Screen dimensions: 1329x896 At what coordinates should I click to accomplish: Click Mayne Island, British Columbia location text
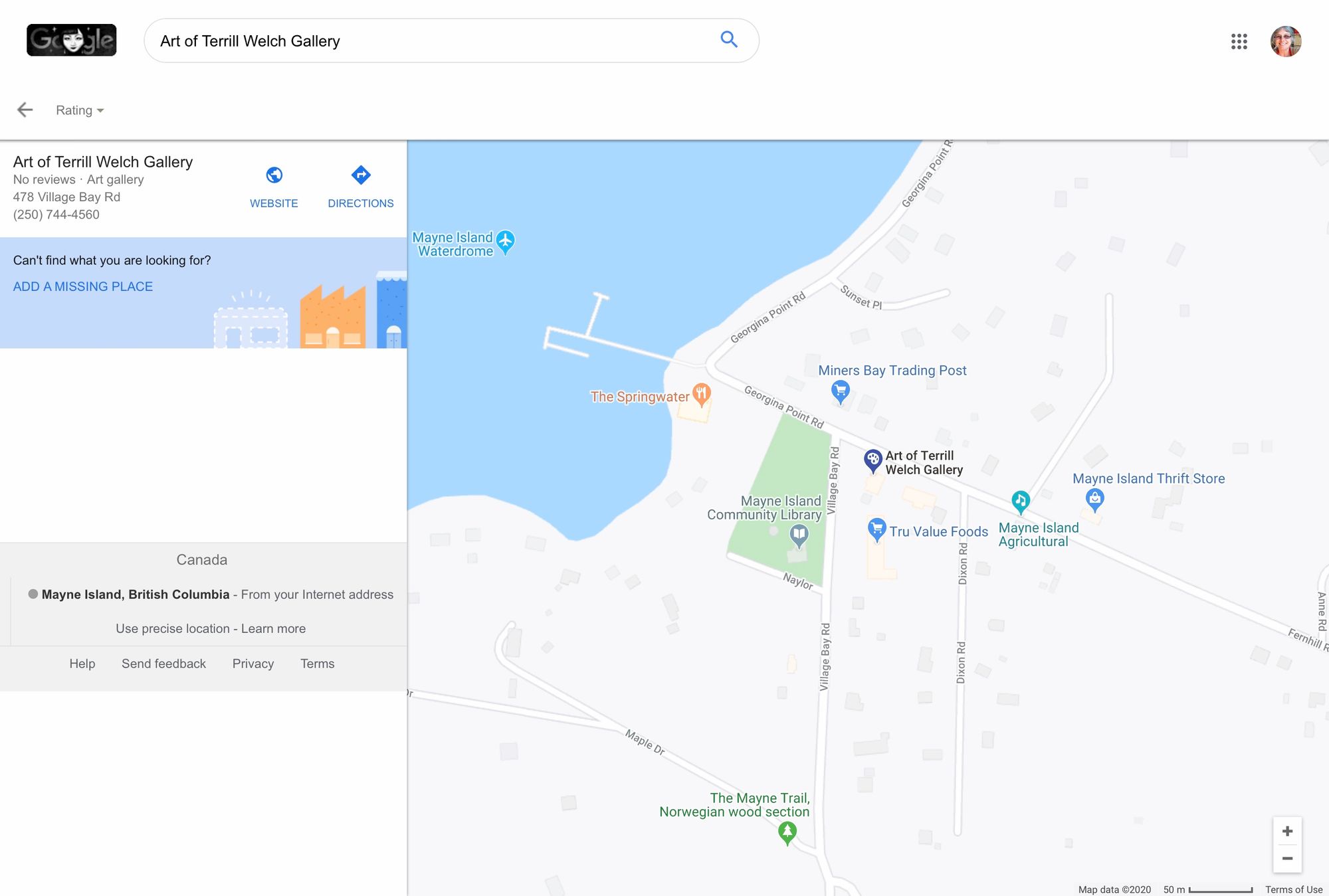136,594
